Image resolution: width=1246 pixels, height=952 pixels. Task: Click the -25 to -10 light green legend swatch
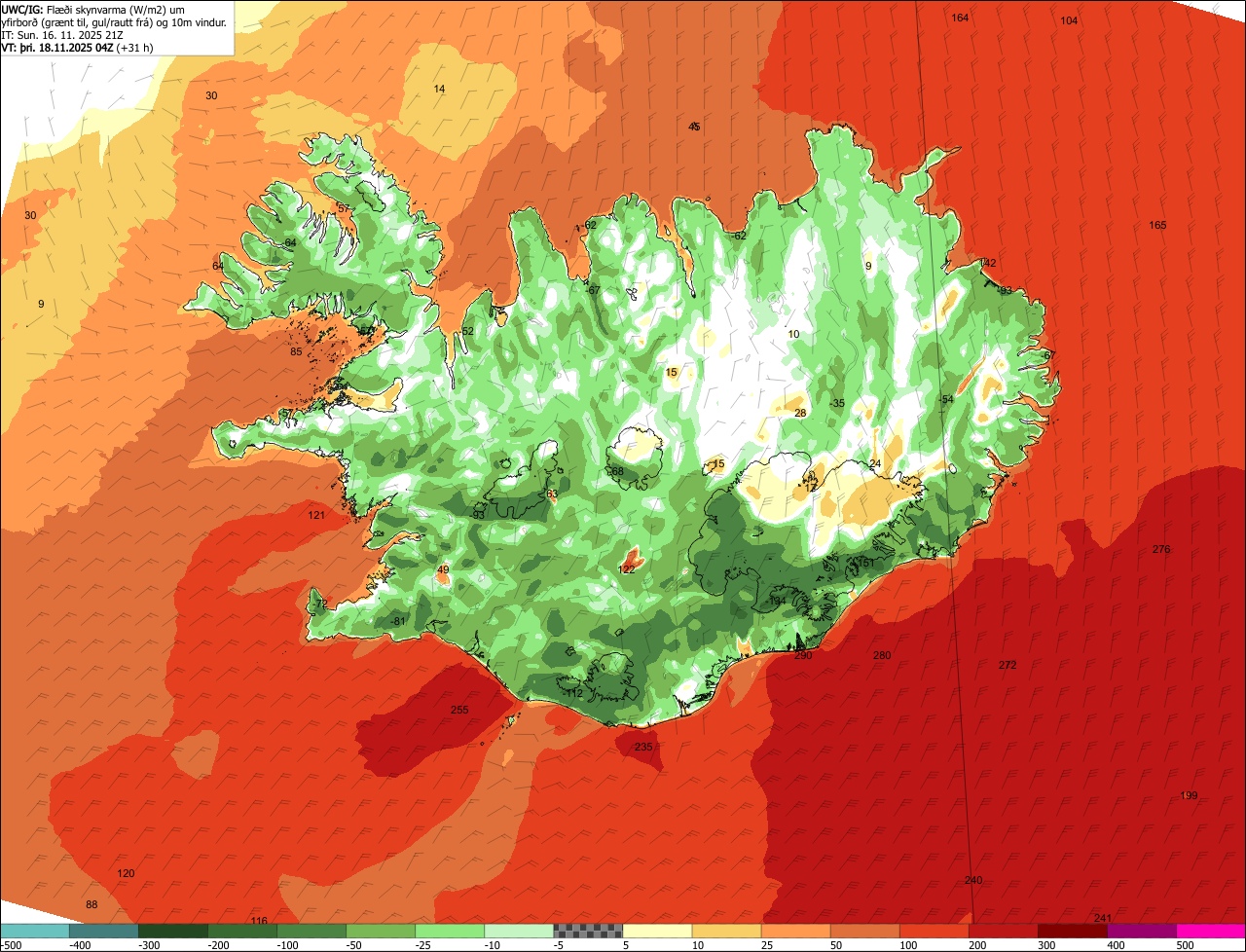450,931
